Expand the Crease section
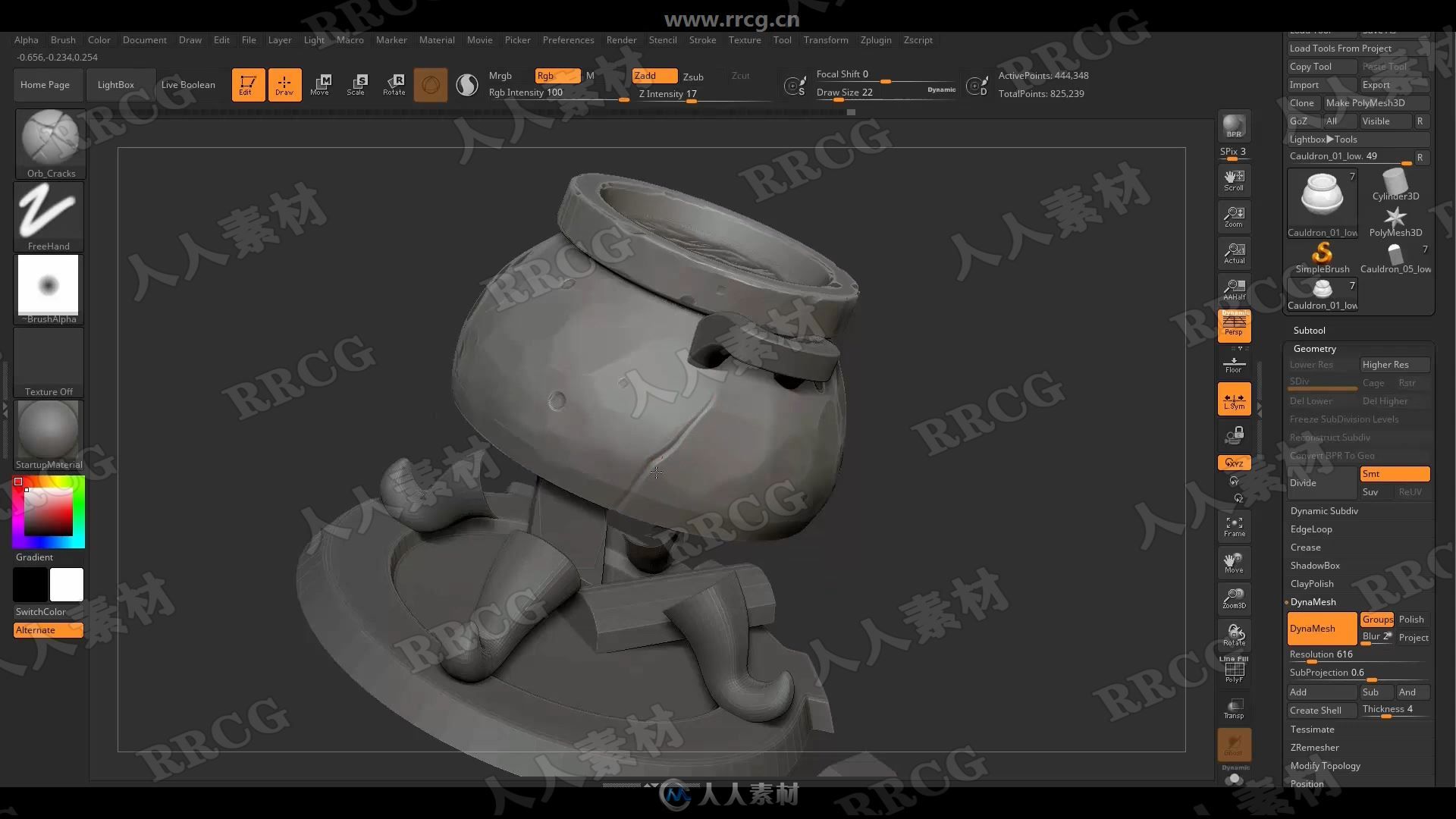This screenshot has width=1456, height=819. coord(1305,548)
